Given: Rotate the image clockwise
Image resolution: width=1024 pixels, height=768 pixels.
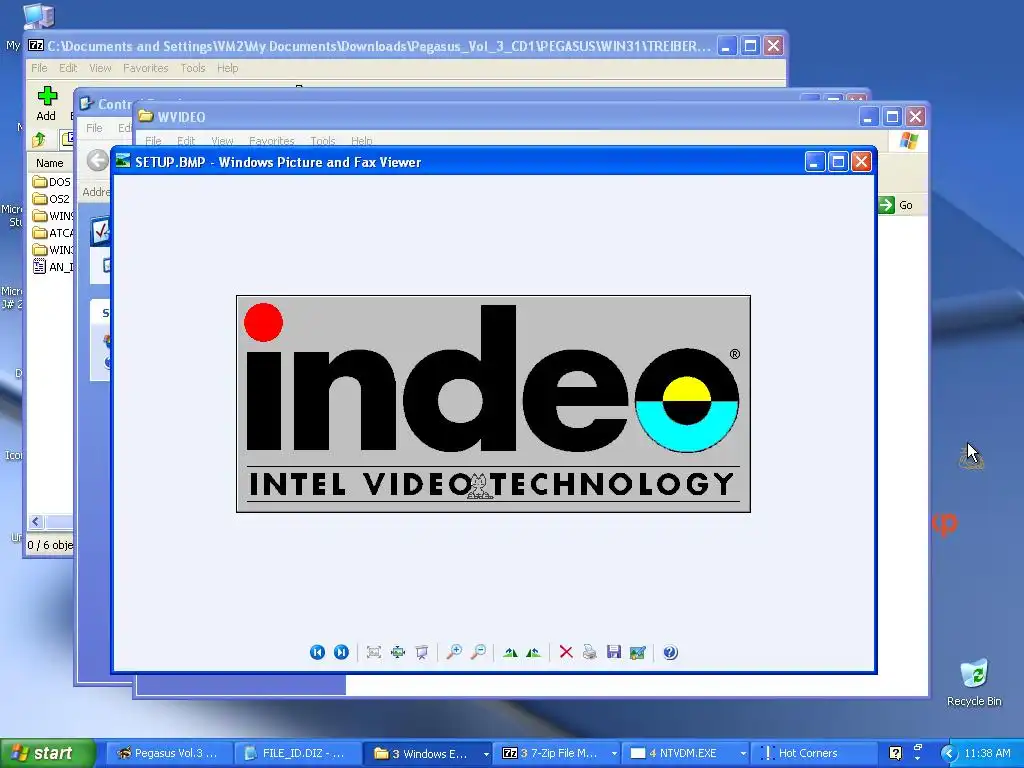Looking at the screenshot, I should coord(510,652).
